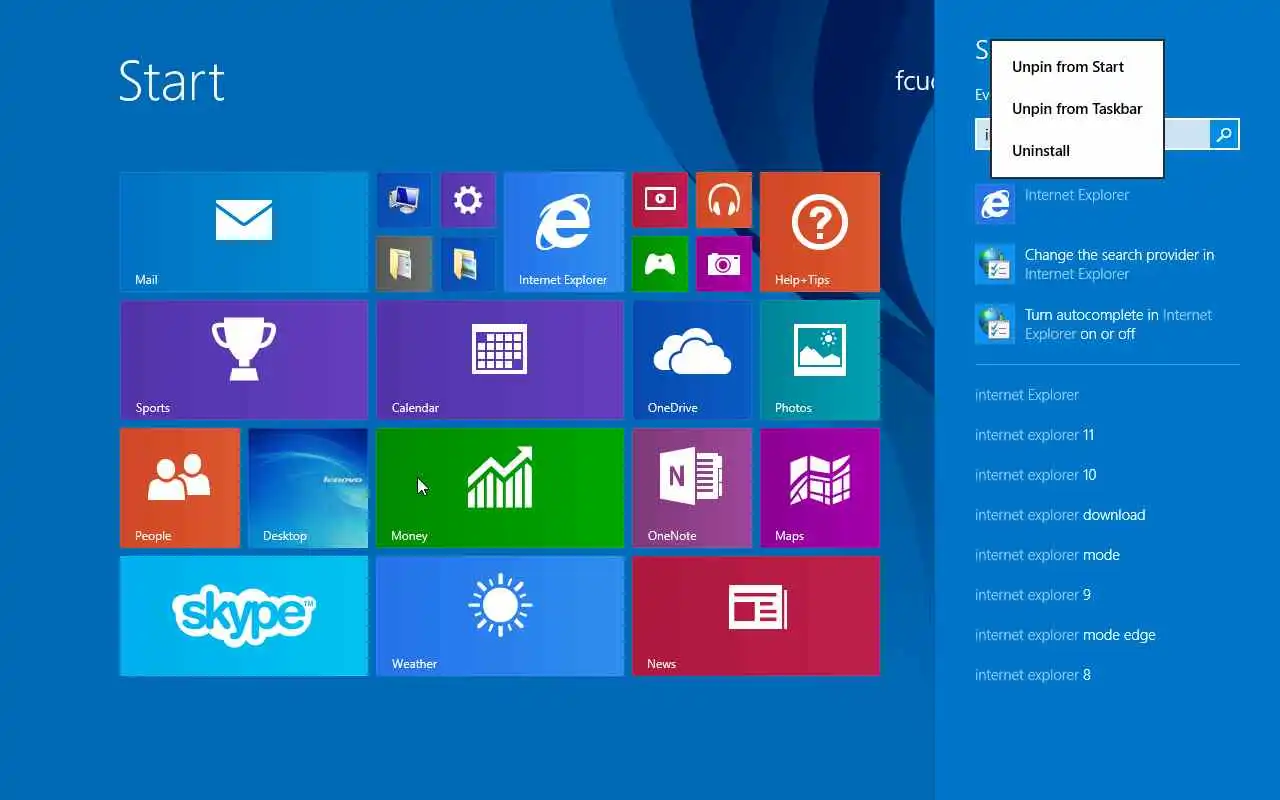Viewport: 1280px width, 800px height.
Task: Open Internet Explorer search result
Action: (1107, 204)
